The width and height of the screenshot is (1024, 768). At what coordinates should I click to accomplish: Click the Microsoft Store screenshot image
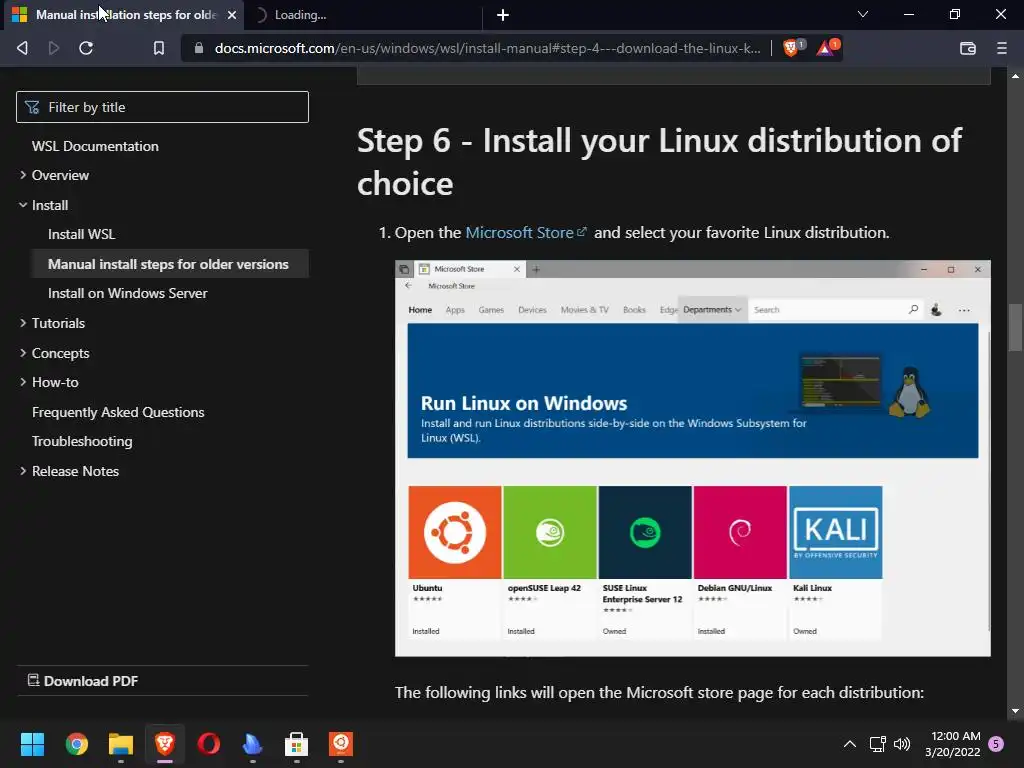point(693,458)
